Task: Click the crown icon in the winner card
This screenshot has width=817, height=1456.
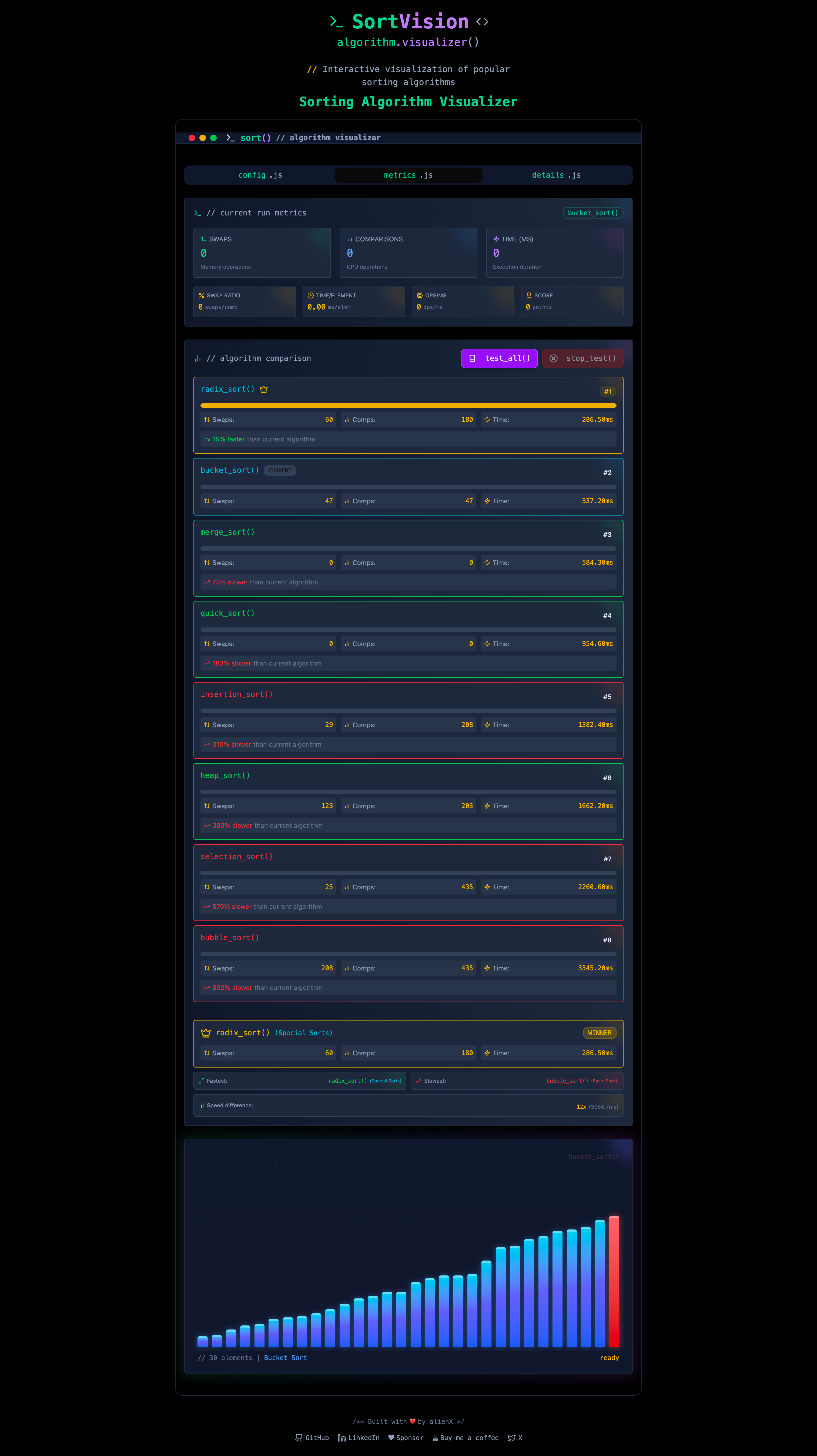Action: tap(206, 1033)
